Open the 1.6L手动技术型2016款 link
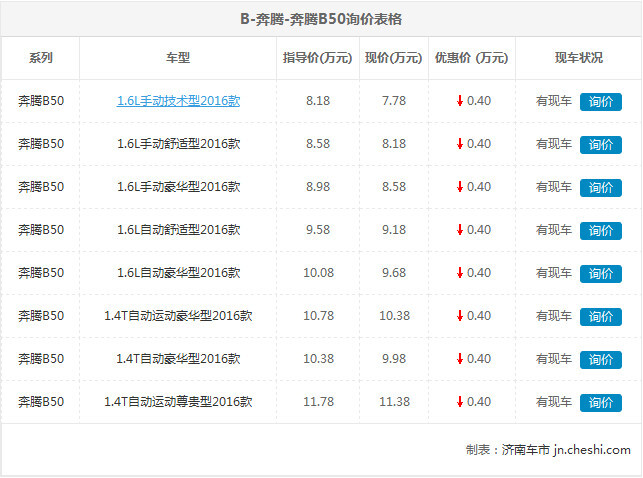This screenshot has width=643, height=478. coord(178,101)
